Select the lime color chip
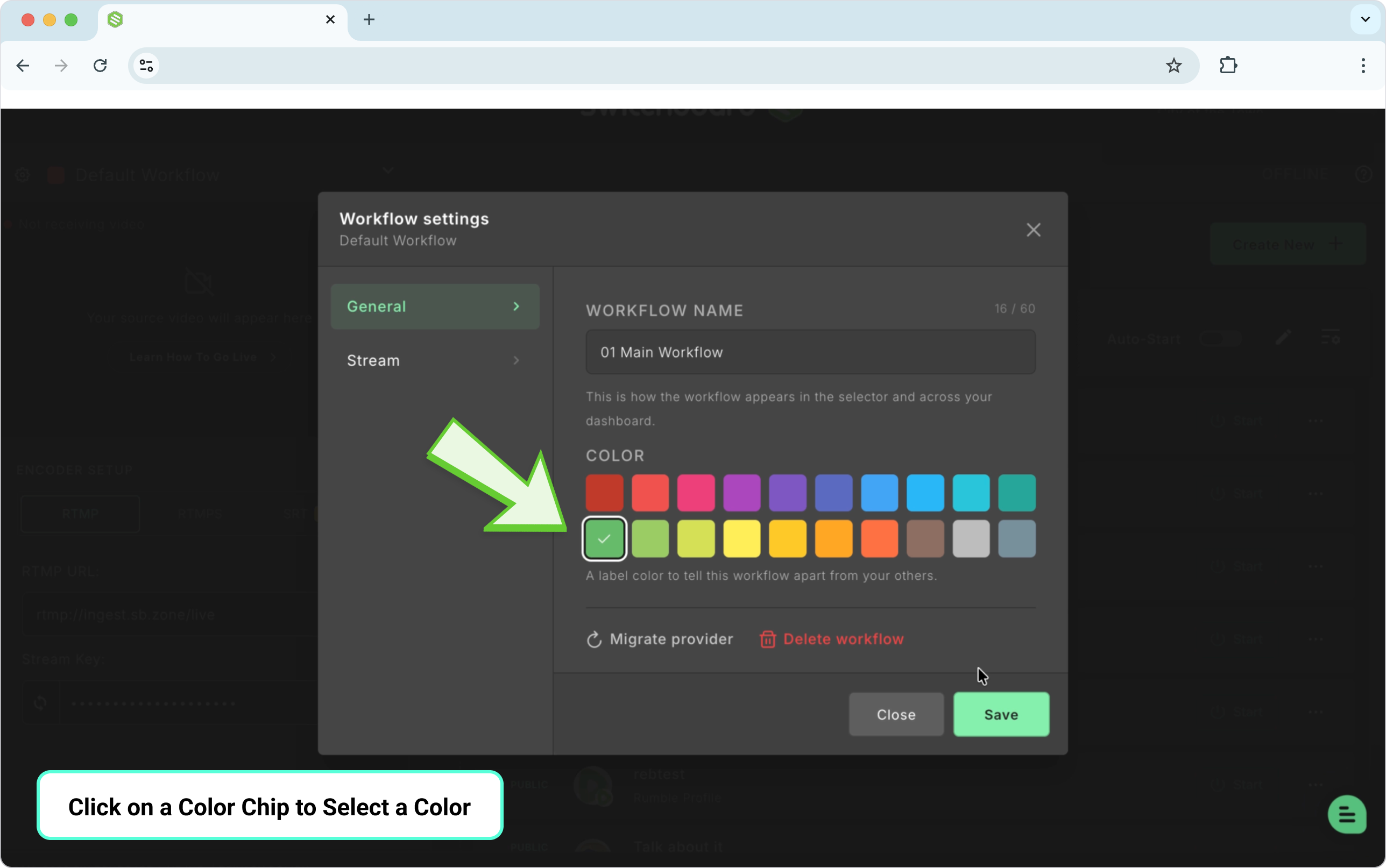The height and width of the screenshot is (868, 1386). click(696, 538)
